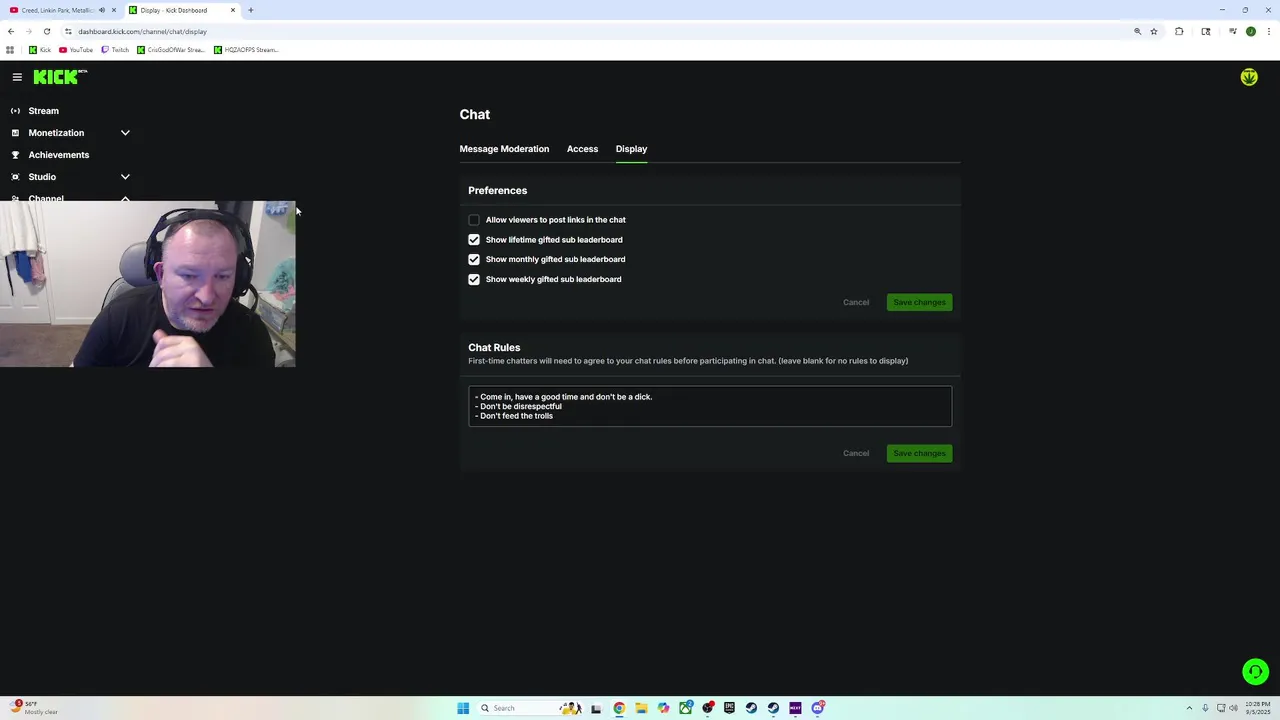Viewport: 1280px width, 720px height.
Task: Open the weather widget in taskbar
Action: (x=33, y=707)
